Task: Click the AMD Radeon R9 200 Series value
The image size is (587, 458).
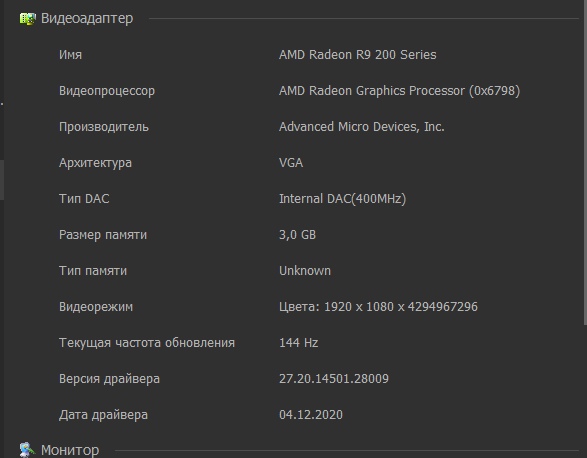Action: pos(358,55)
